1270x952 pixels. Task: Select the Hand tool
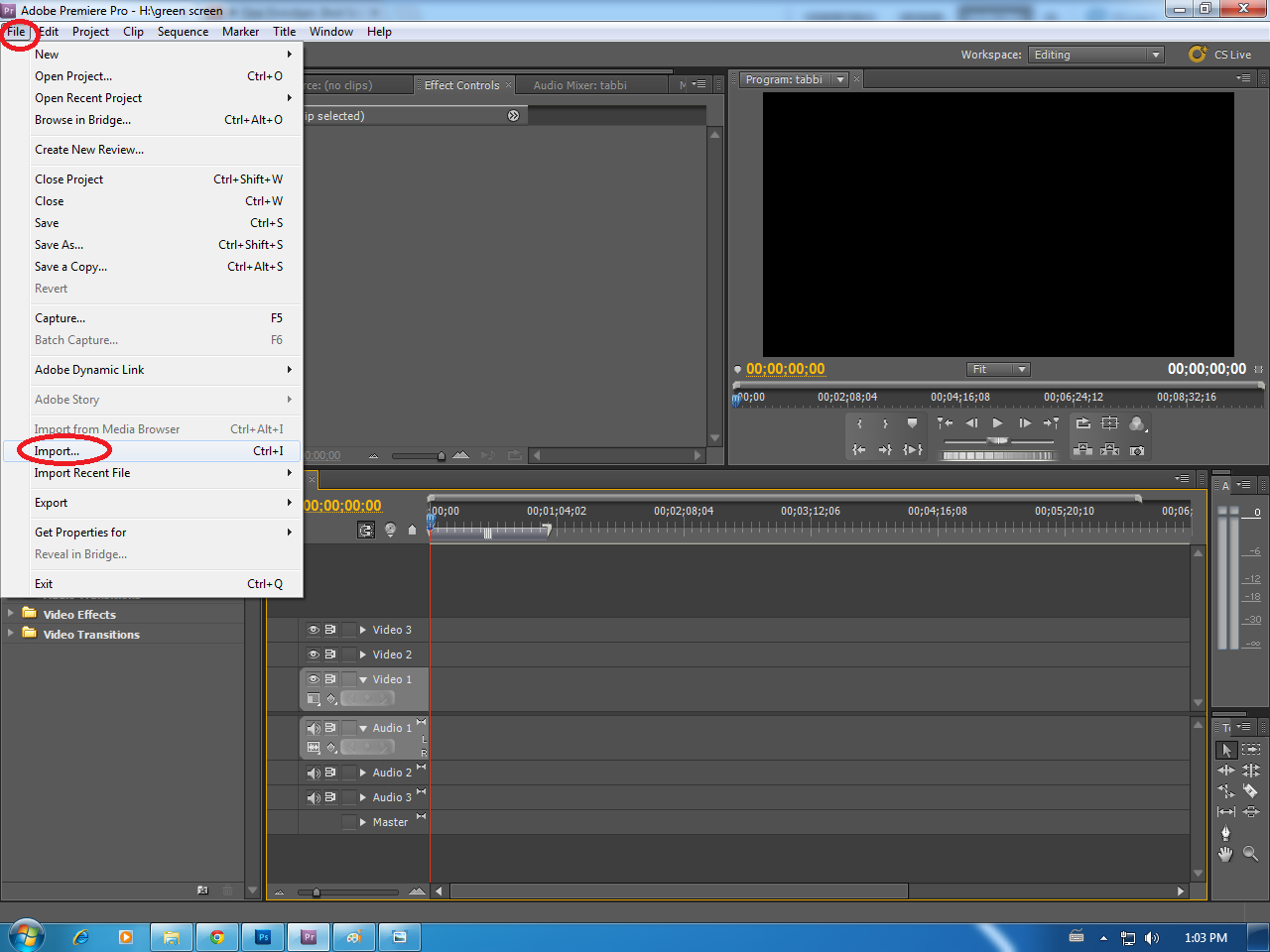pyautogui.click(x=1226, y=854)
